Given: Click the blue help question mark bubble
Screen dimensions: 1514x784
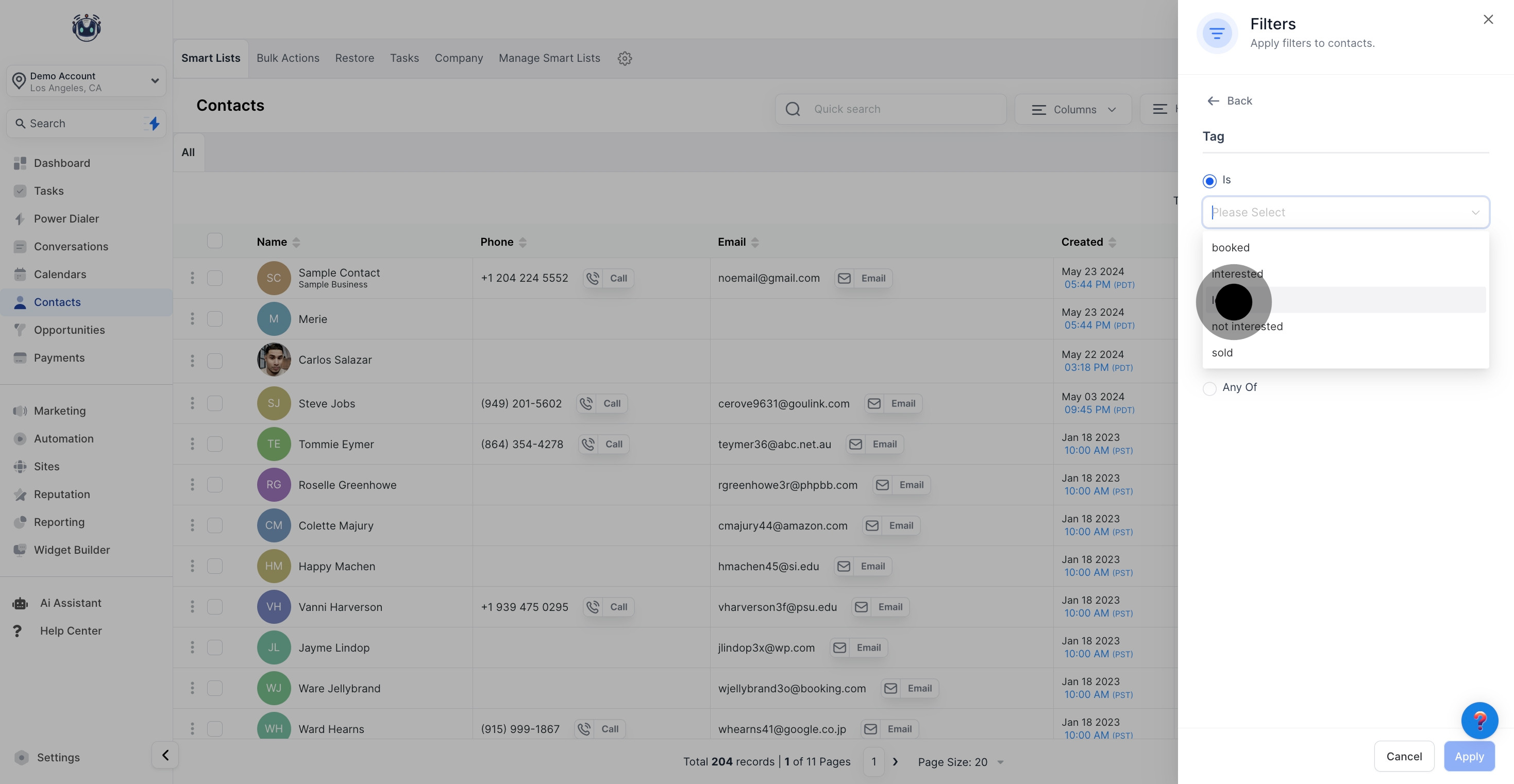Looking at the screenshot, I should [x=1479, y=720].
